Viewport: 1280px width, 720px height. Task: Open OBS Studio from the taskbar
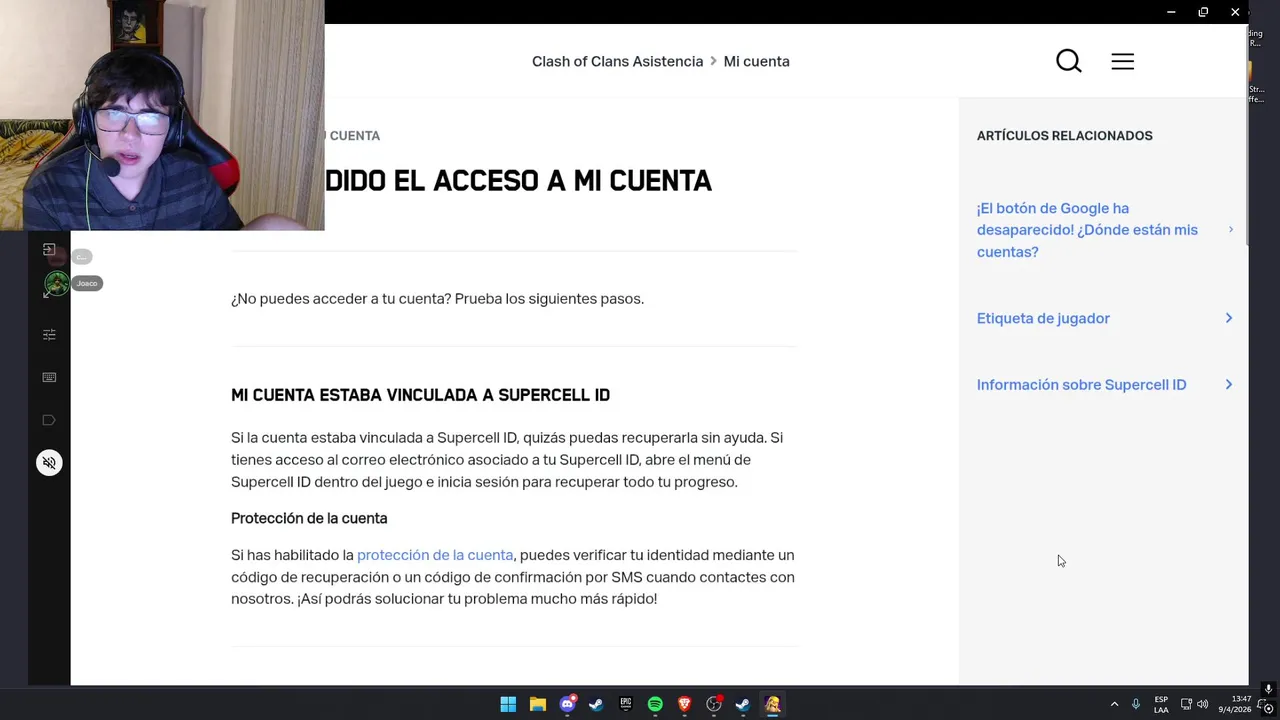click(x=714, y=704)
